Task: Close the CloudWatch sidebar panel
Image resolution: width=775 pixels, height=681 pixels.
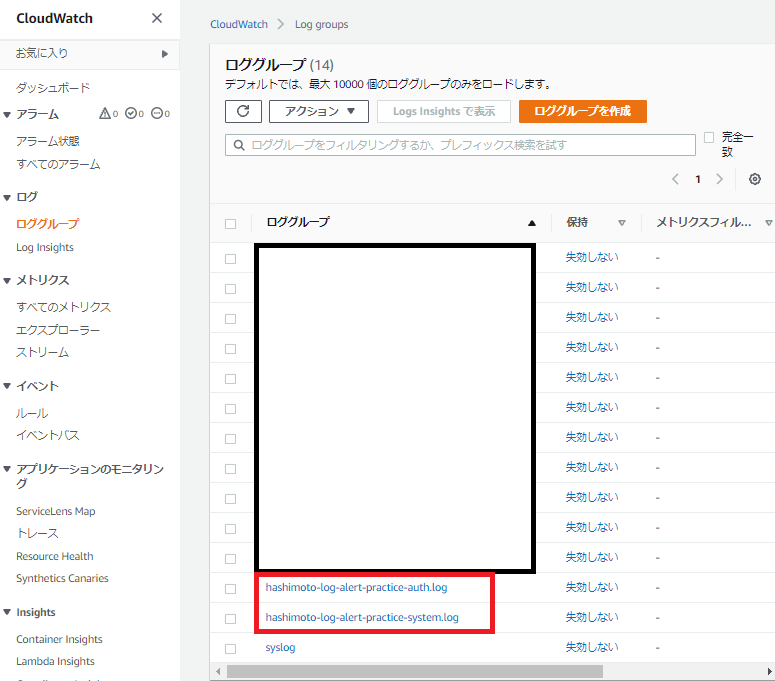Action: click(x=156, y=18)
